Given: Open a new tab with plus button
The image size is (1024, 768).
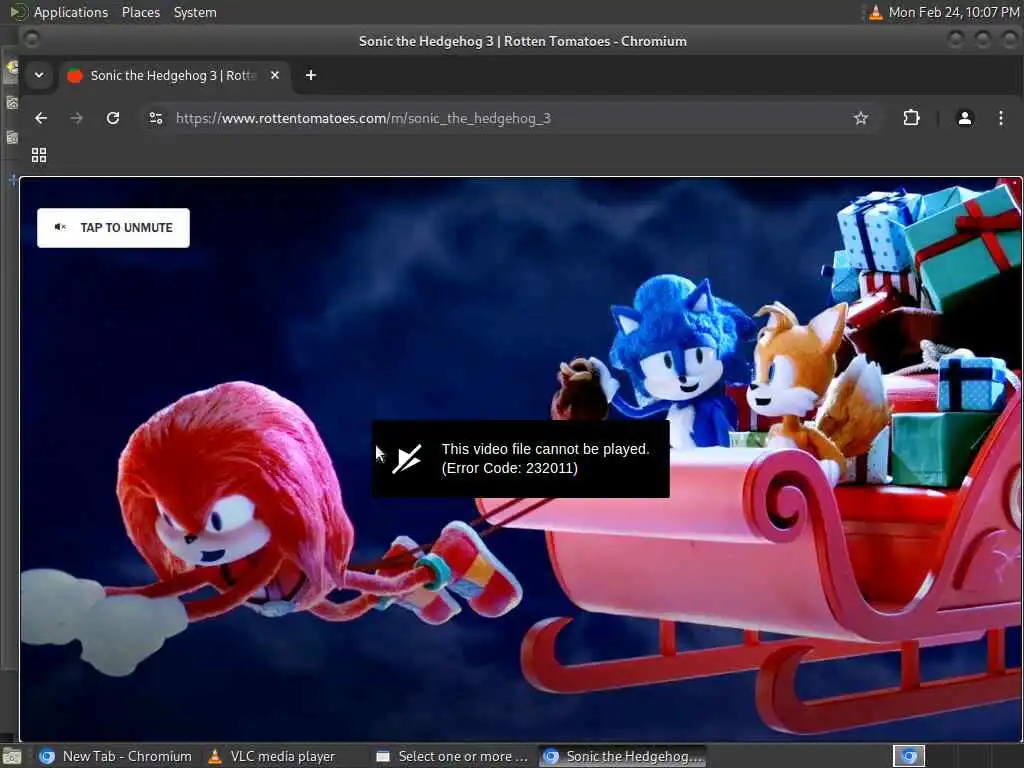Looking at the screenshot, I should [311, 75].
